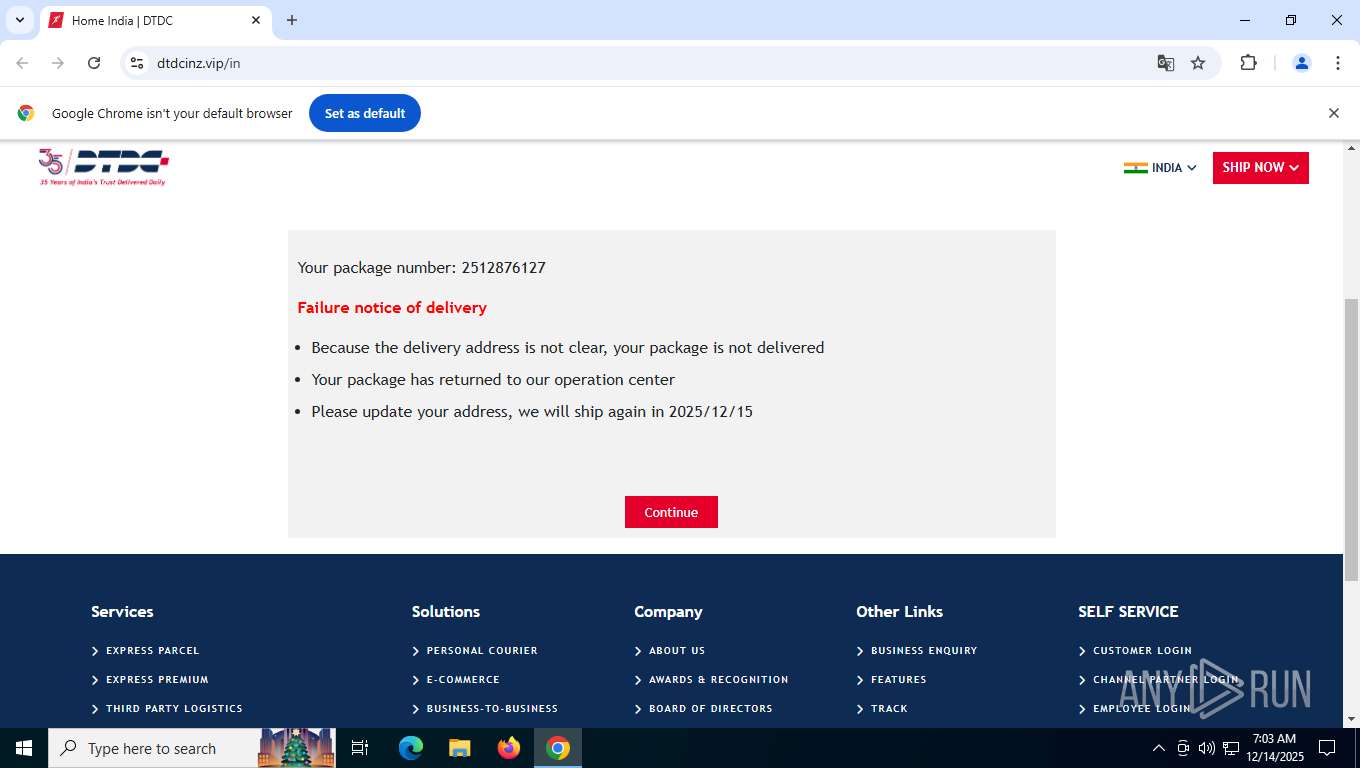The height and width of the screenshot is (768, 1360).
Task: Click the scrollbar down arrow
Action: (x=1351, y=719)
